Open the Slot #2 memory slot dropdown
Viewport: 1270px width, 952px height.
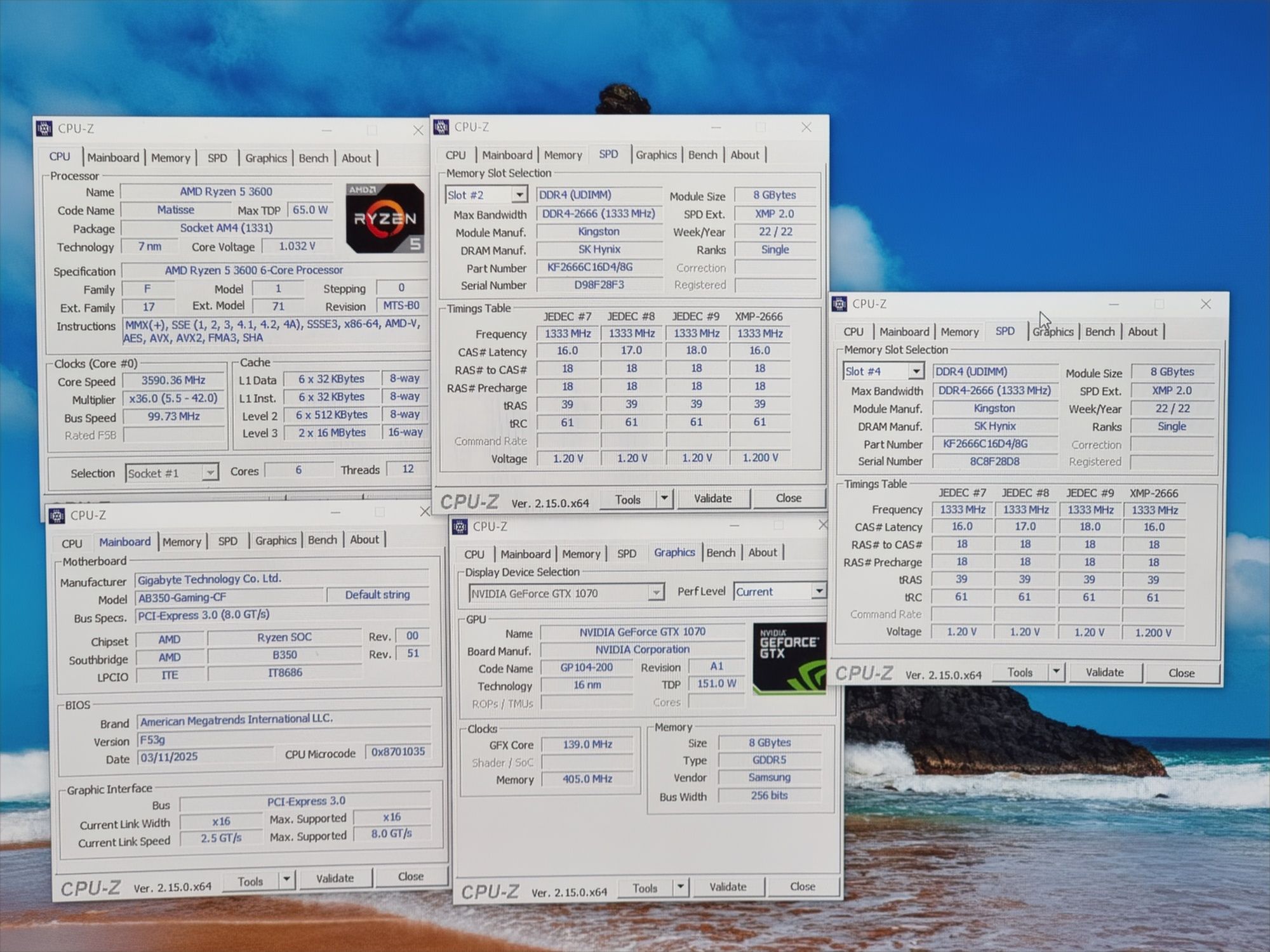(519, 195)
